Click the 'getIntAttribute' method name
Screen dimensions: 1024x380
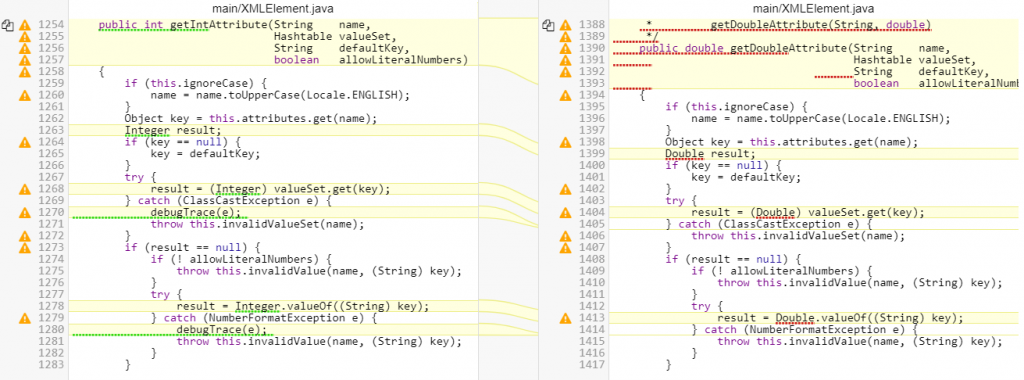tap(219, 25)
